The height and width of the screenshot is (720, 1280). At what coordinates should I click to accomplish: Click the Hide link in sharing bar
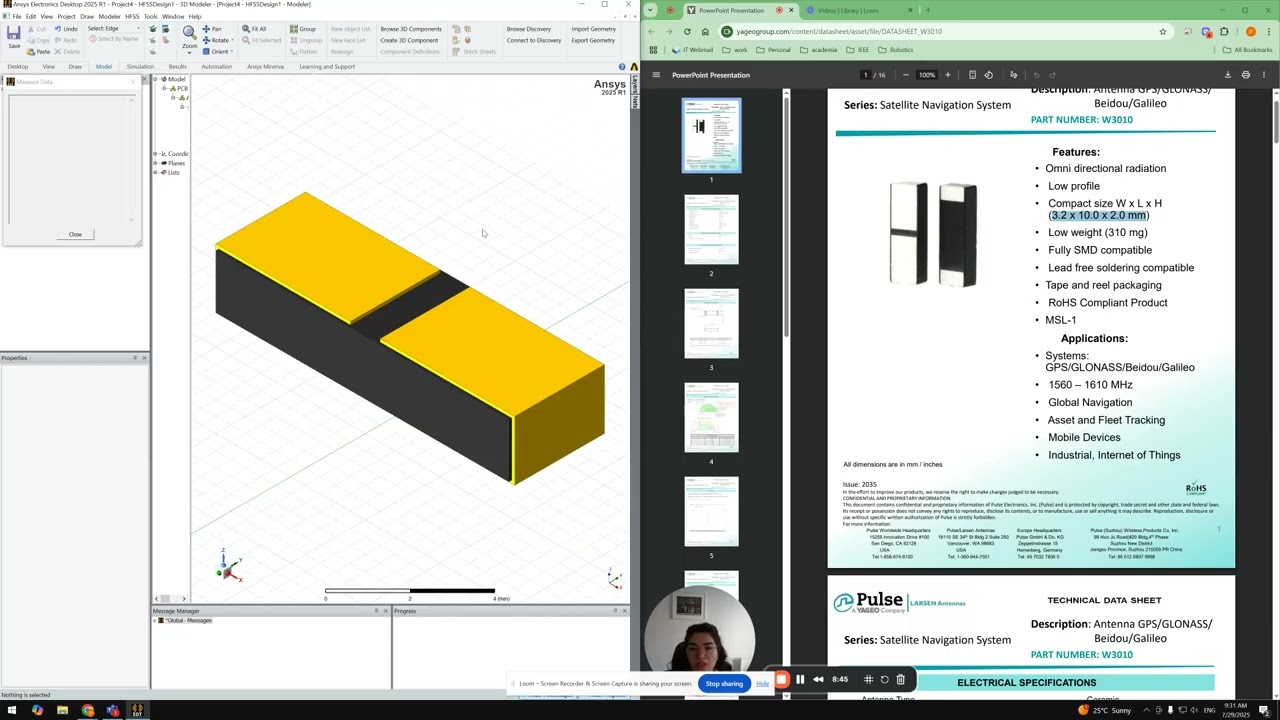pyautogui.click(x=762, y=684)
